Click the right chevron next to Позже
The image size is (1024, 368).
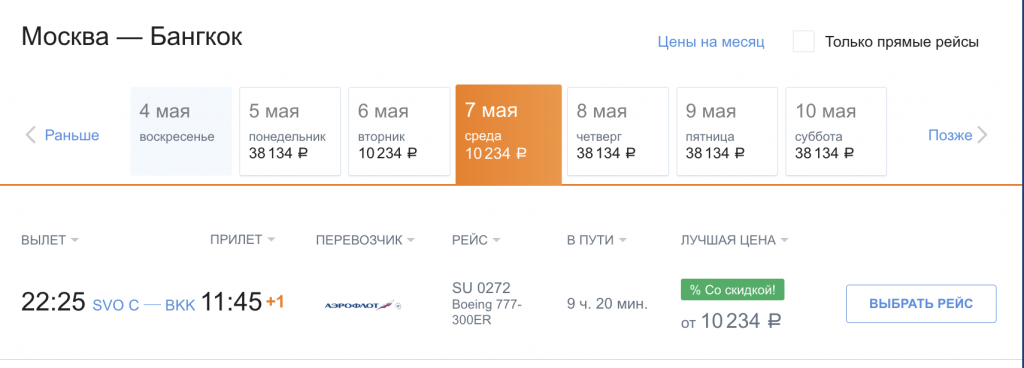point(982,136)
